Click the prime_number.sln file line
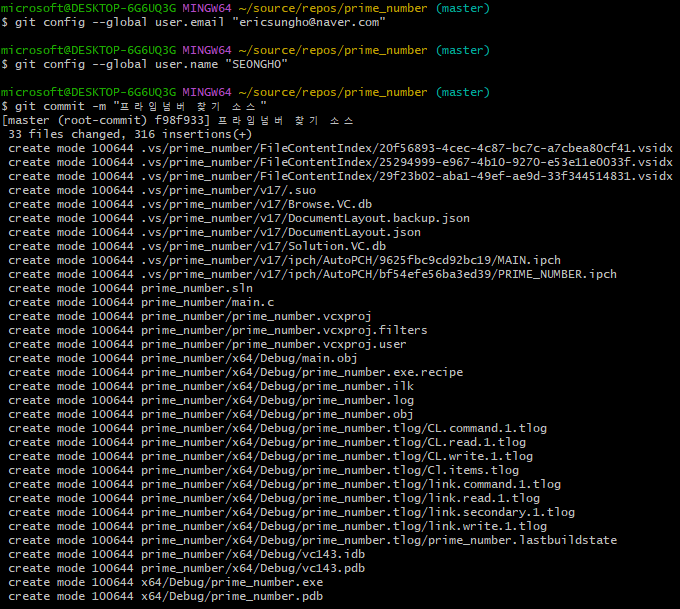Screen dimensions: 680x609 pyautogui.click(x=130, y=288)
